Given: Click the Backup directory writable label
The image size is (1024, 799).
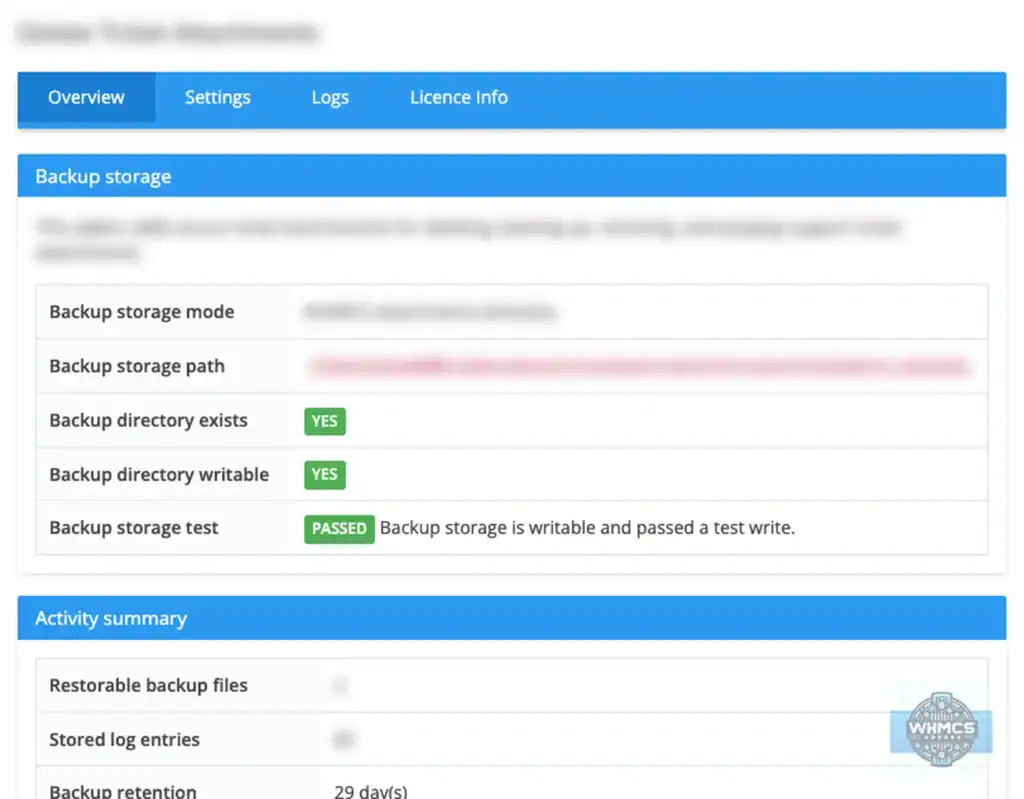Looking at the screenshot, I should (159, 474).
